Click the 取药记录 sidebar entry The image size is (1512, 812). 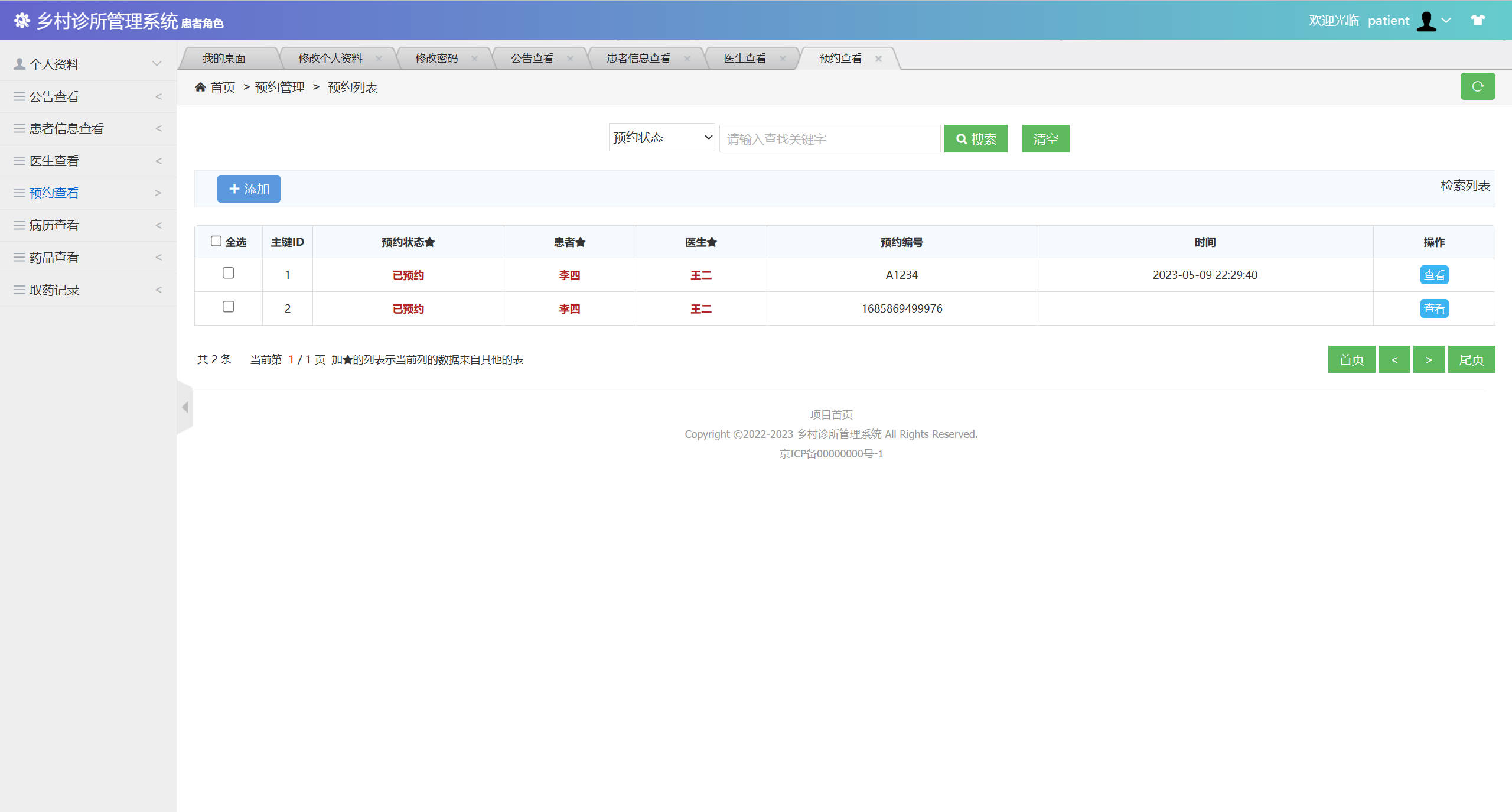[54, 290]
